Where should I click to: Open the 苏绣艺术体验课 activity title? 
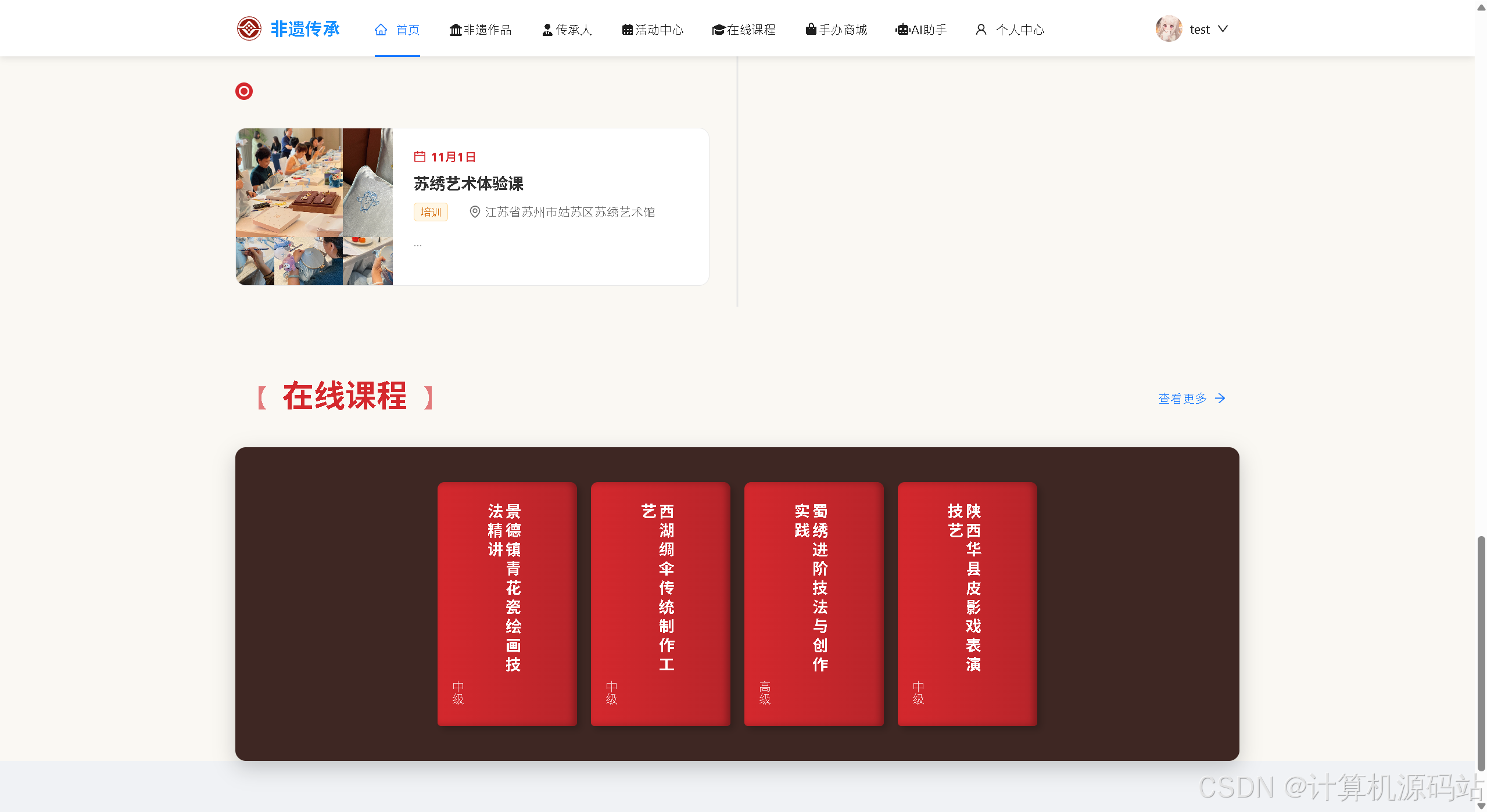click(468, 184)
